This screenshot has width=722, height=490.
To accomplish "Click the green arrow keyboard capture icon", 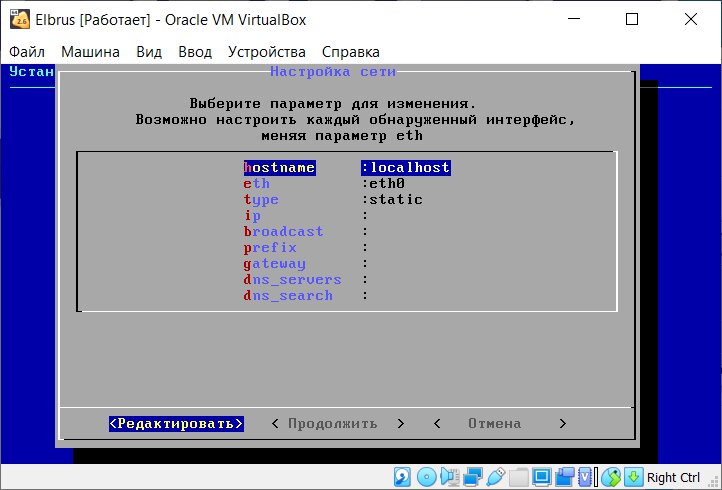I will pos(633,477).
